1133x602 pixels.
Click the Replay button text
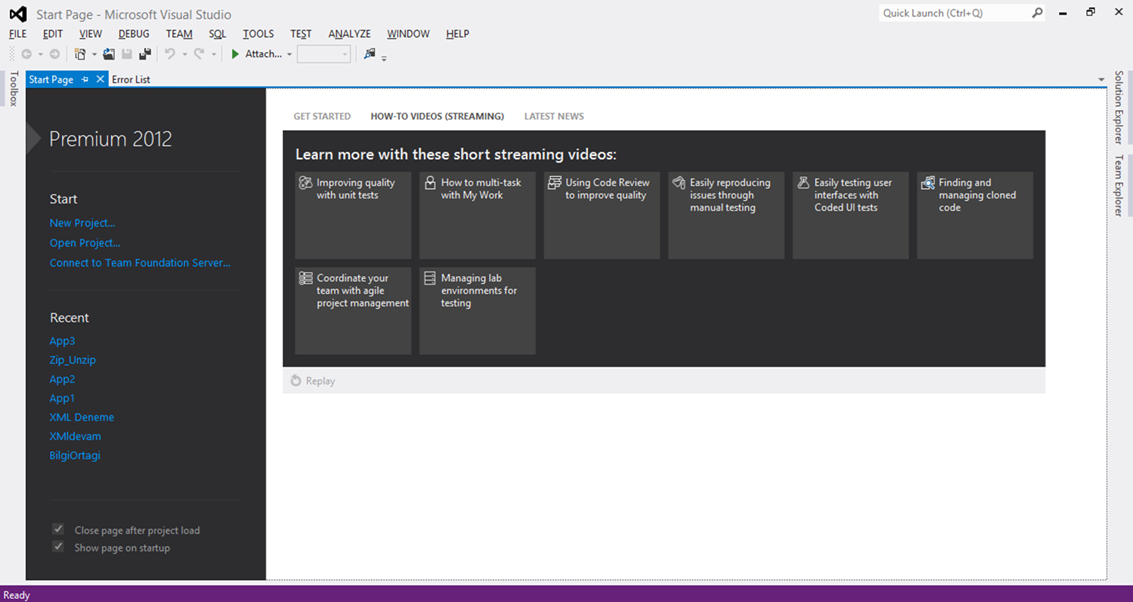pos(320,381)
